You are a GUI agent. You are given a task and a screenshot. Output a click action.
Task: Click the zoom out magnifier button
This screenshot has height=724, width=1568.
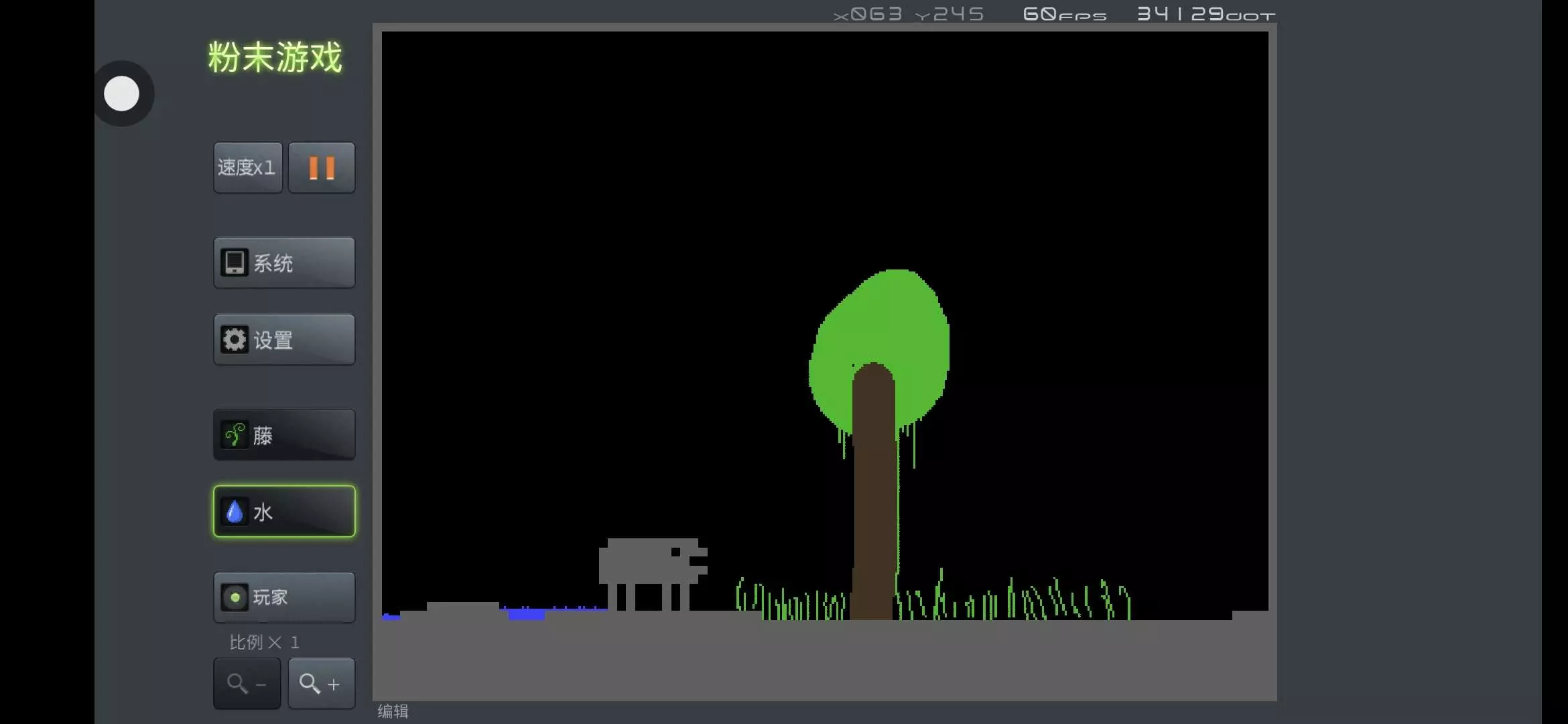pyautogui.click(x=247, y=683)
